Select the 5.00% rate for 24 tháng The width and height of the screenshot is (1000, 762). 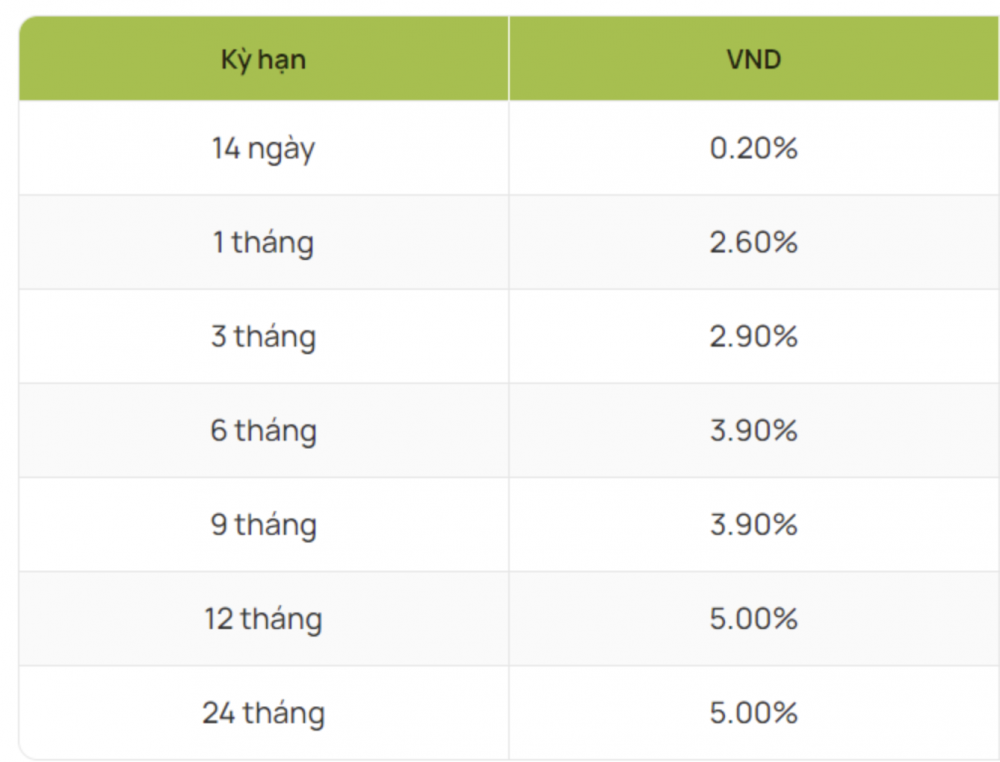pyautogui.click(x=754, y=713)
